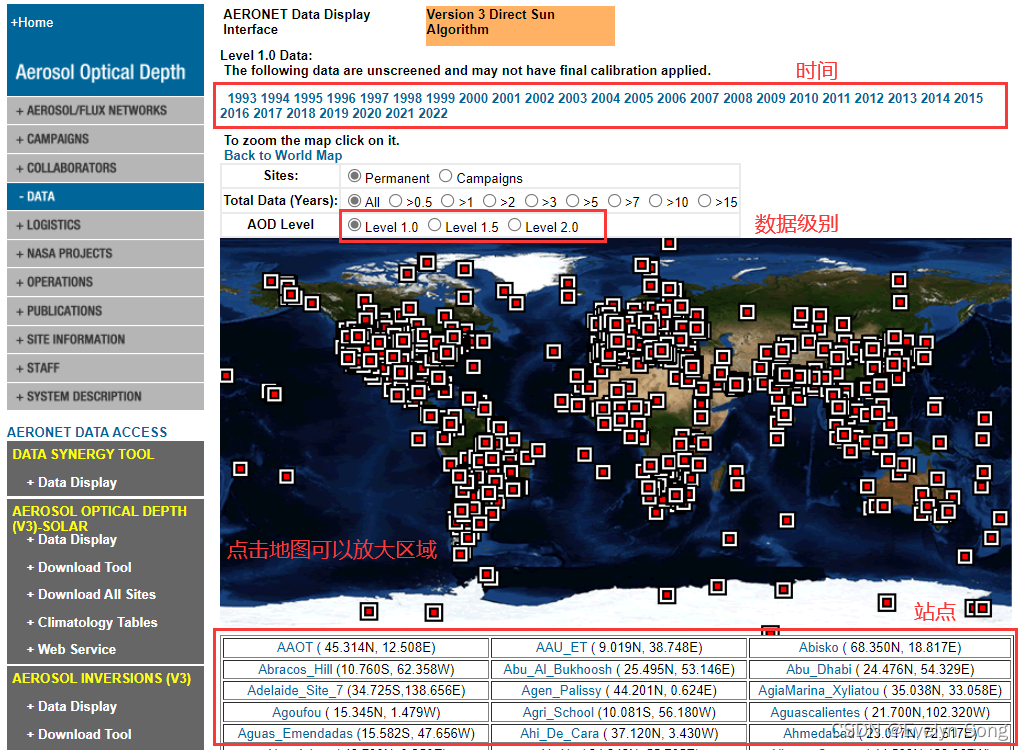Open the AAU_ET site link
1023x750 pixels.
click(x=562, y=648)
